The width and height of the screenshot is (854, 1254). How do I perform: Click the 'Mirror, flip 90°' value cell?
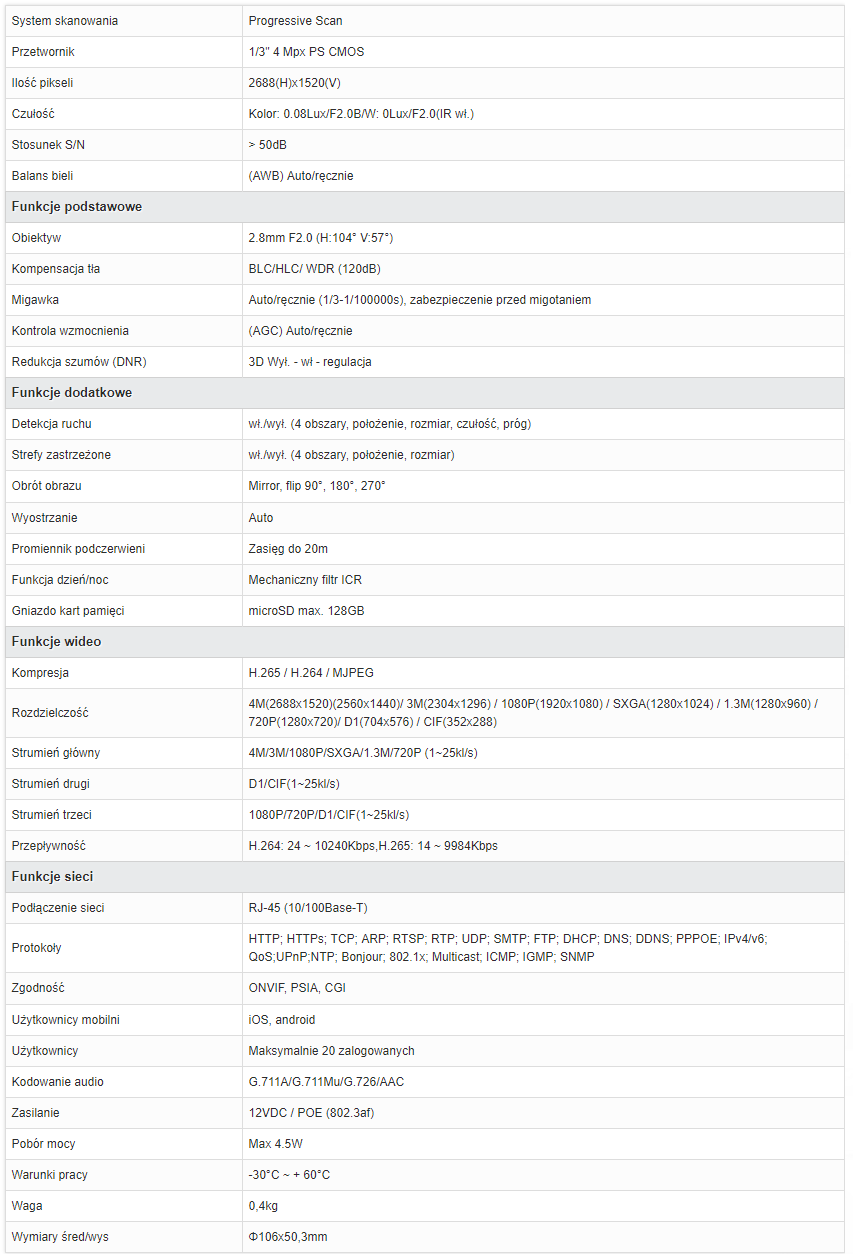point(543,486)
